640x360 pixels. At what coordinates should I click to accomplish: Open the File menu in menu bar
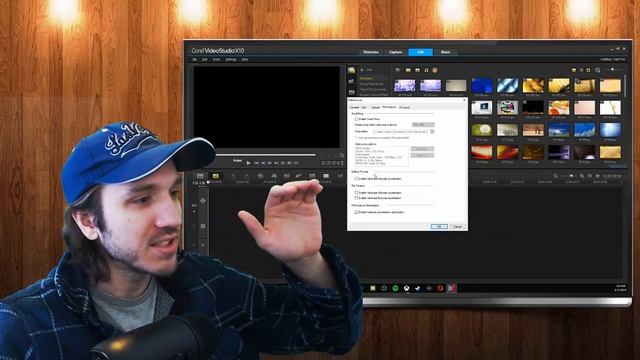pyautogui.click(x=195, y=60)
